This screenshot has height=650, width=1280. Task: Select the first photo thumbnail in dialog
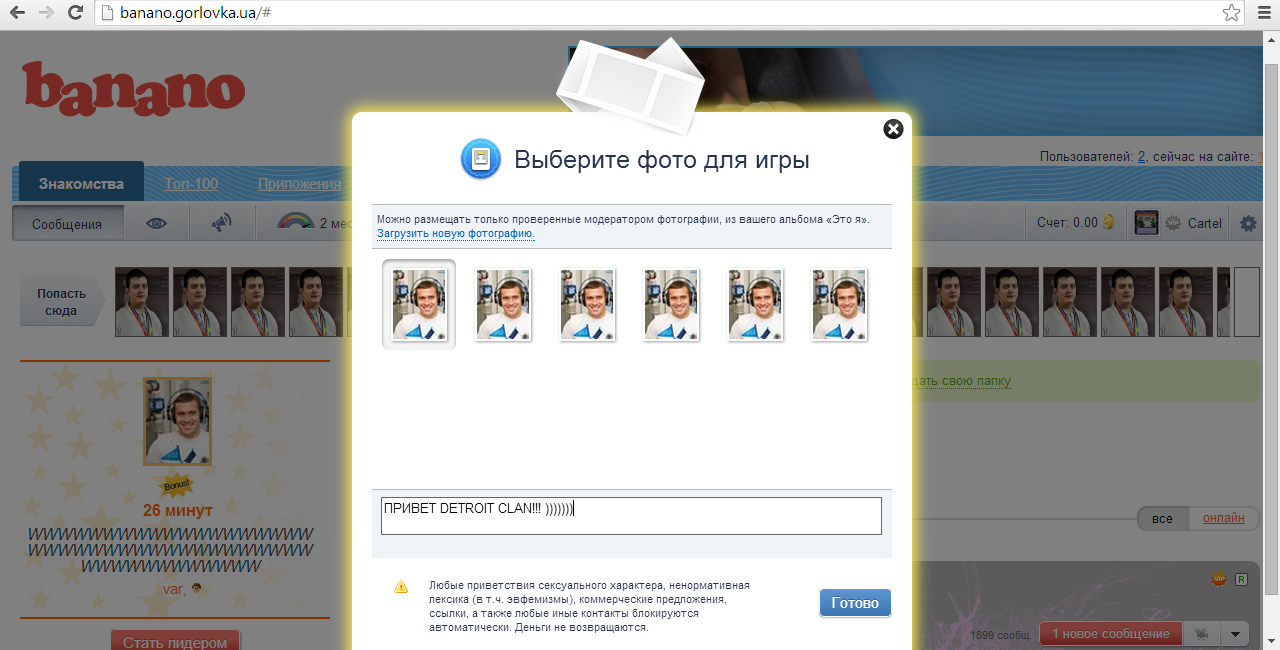pyautogui.click(x=419, y=304)
